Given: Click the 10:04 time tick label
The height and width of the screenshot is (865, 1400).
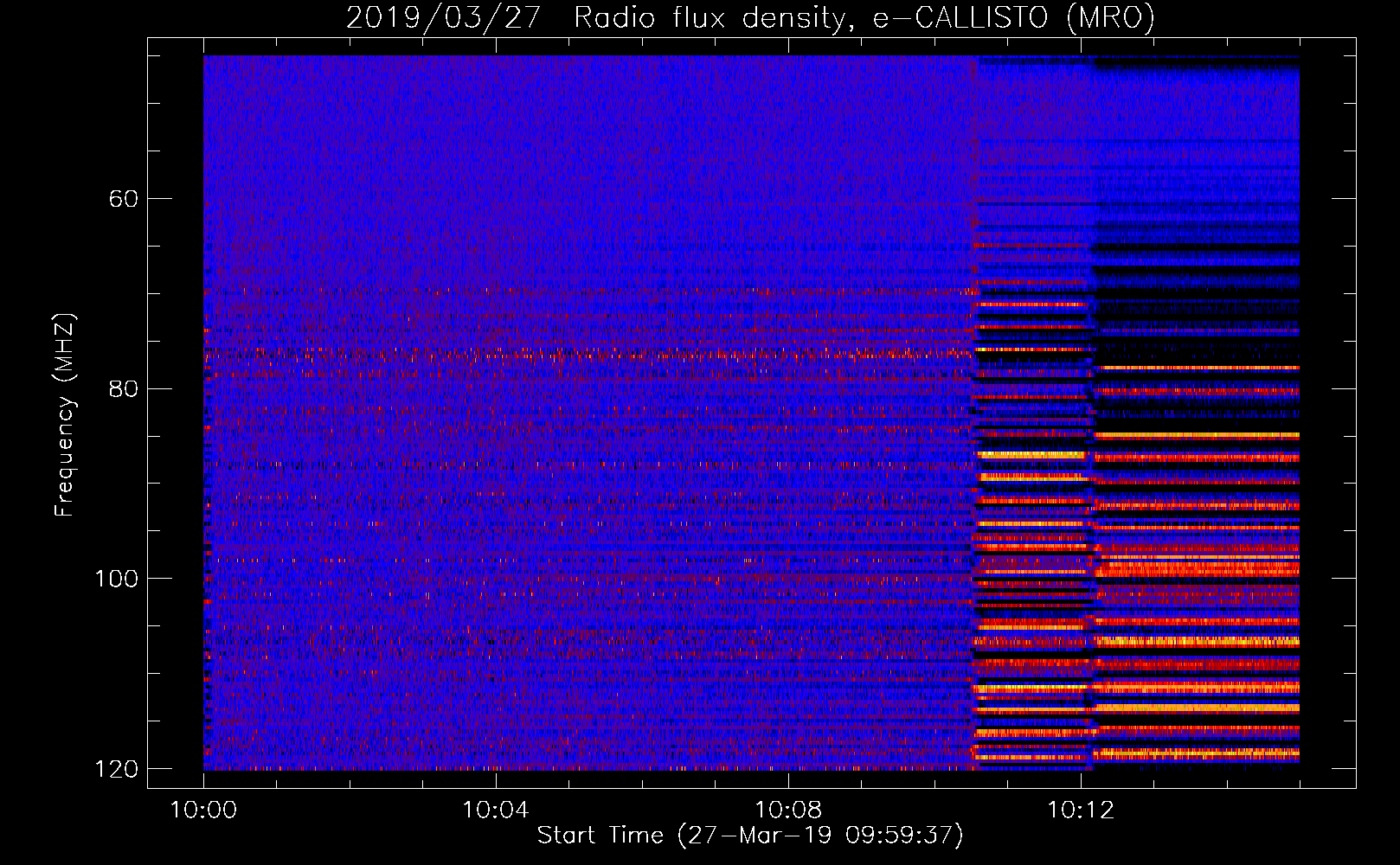Looking at the screenshot, I should tap(496, 811).
